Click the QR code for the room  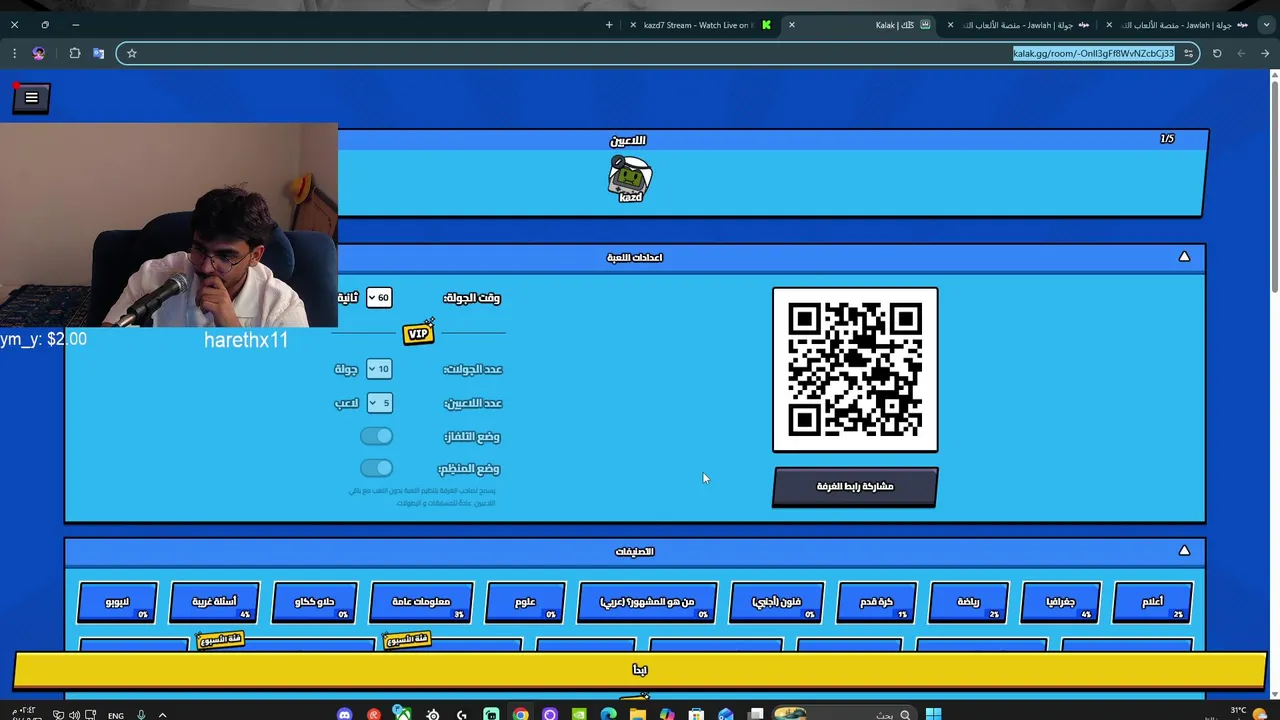[855, 370]
